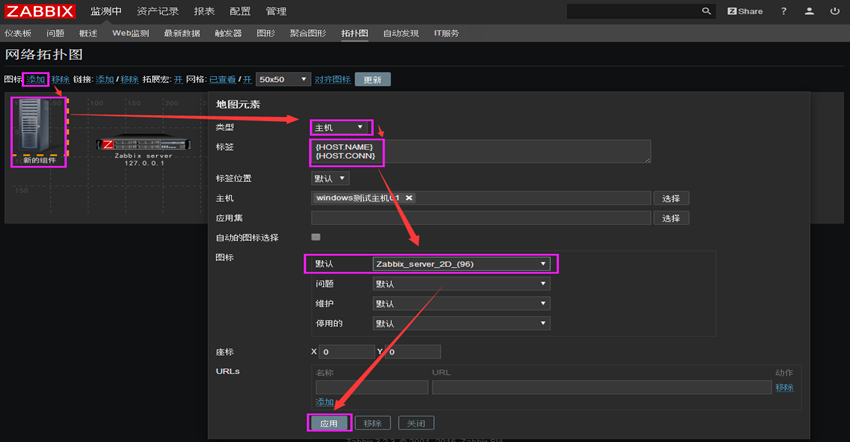The image size is (850, 442).
Task: Toggle 自动的图标选择 checkbox
Action: pos(316,237)
